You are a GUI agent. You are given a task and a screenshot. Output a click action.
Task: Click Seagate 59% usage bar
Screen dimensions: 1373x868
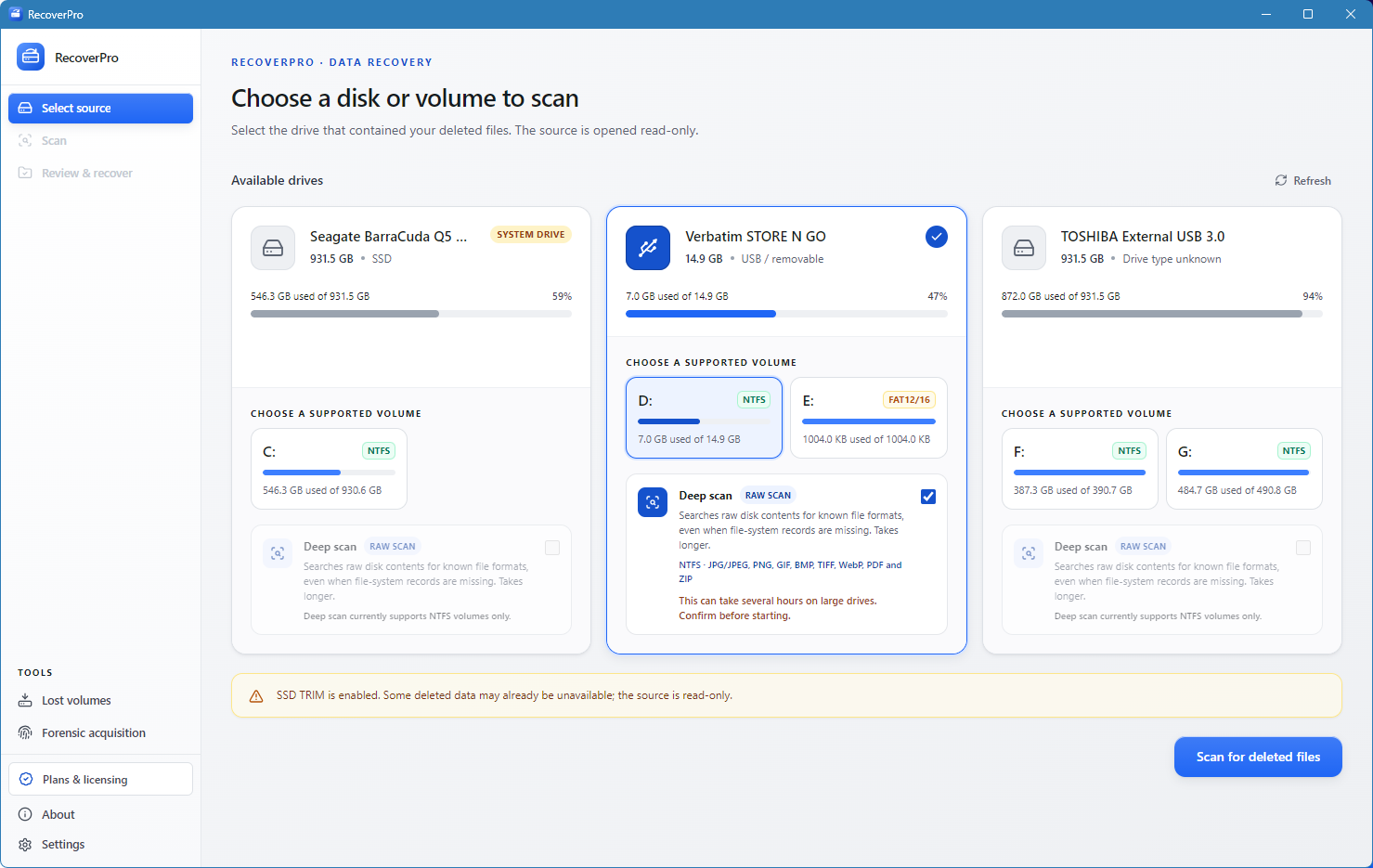[411, 314]
